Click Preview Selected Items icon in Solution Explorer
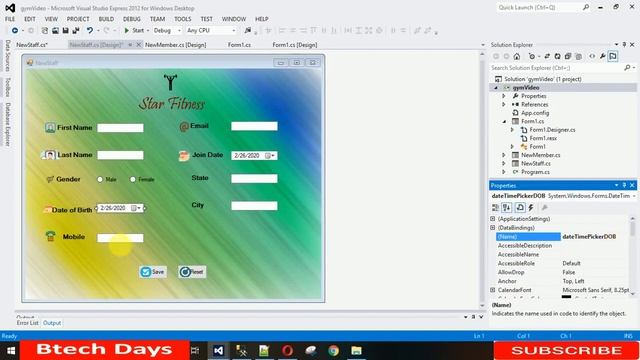 pyautogui.click(x=613, y=56)
